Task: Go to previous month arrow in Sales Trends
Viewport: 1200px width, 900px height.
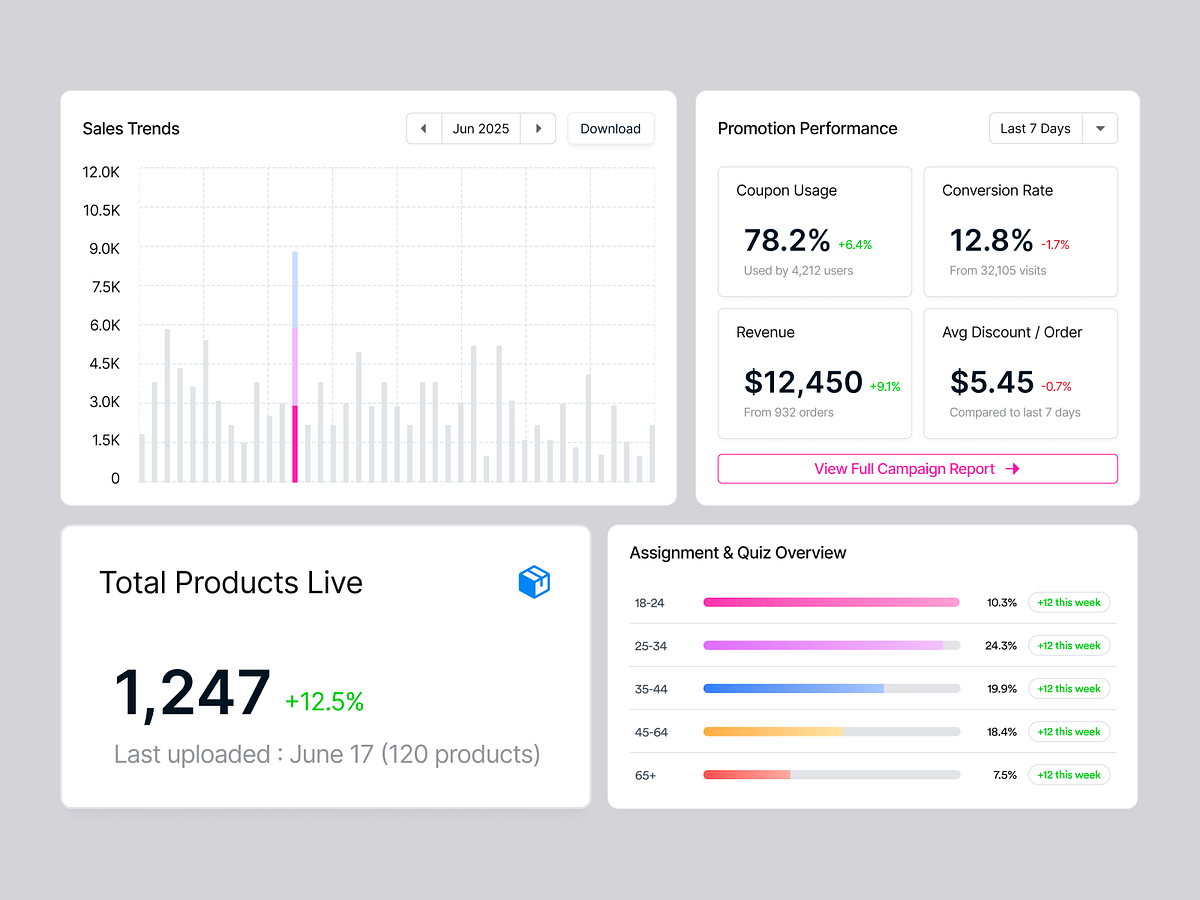Action: coord(424,129)
